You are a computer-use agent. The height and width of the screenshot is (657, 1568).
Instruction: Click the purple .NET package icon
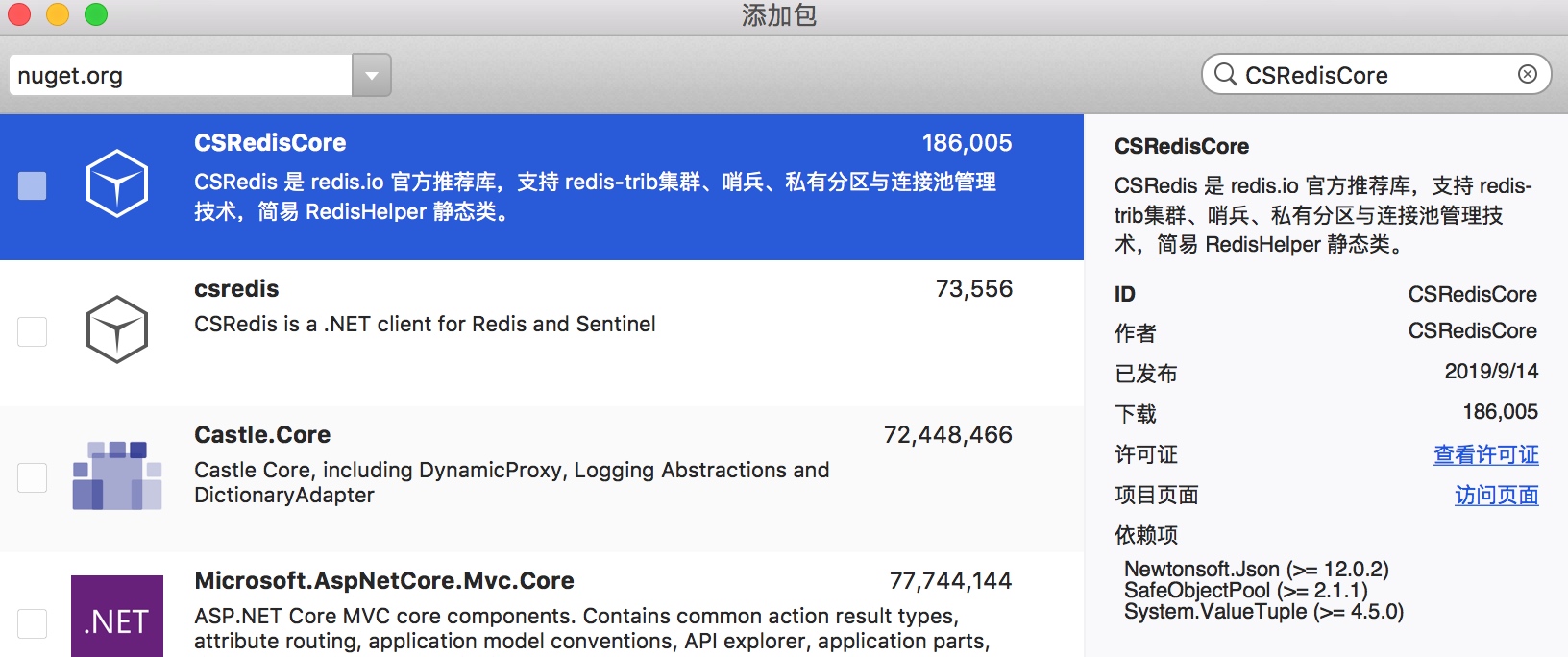[117, 617]
